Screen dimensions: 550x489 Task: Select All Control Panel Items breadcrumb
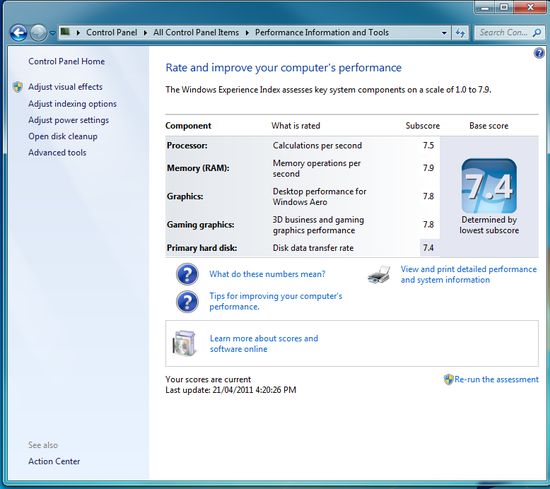coord(196,32)
